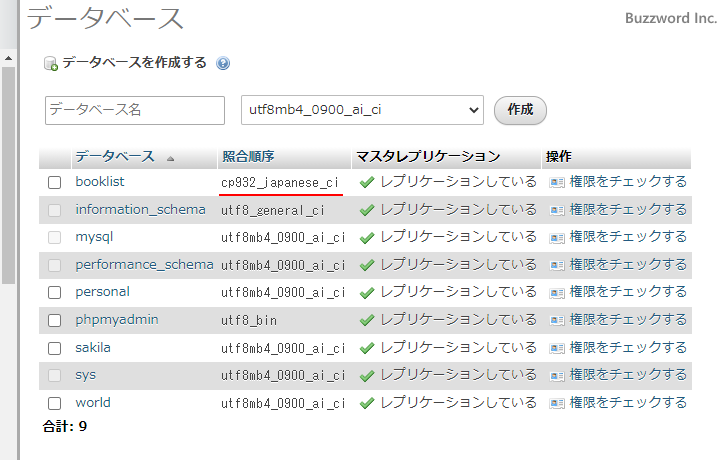Click privileges icon in mysql row
The height and width of the screenshot is (460, 728).
coord(557,238)
